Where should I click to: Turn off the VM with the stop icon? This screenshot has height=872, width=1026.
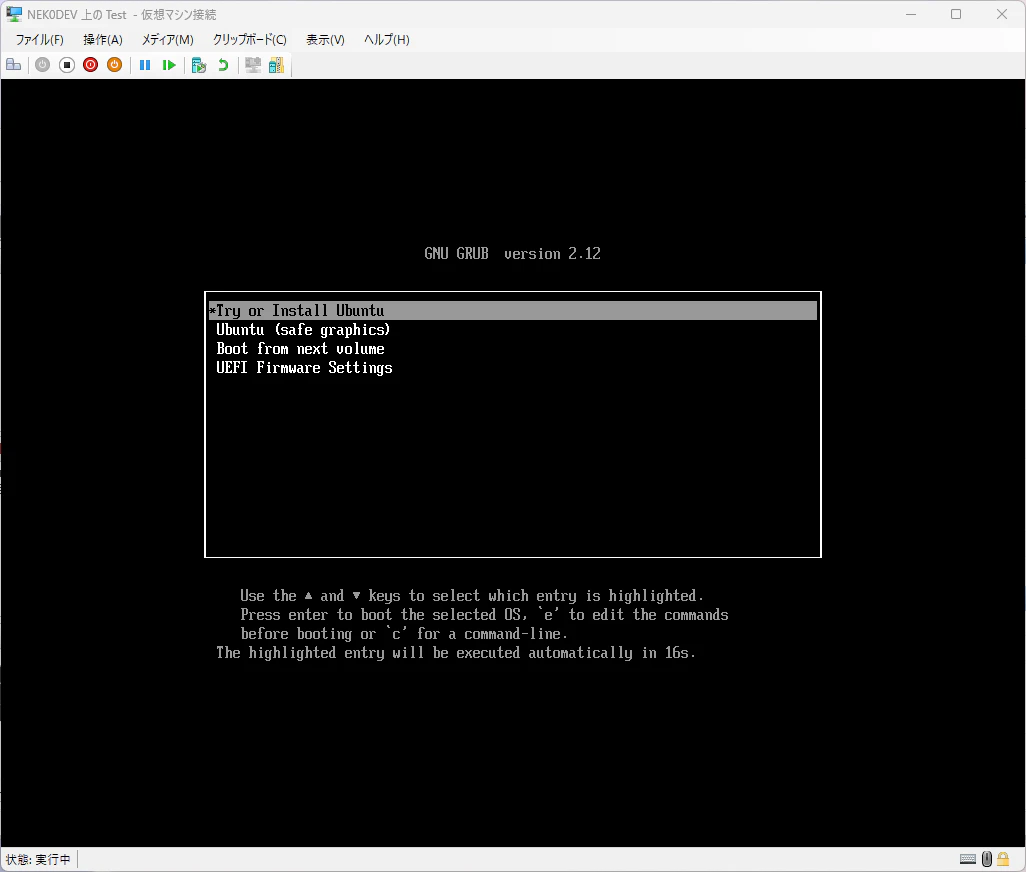click(67, 65)
